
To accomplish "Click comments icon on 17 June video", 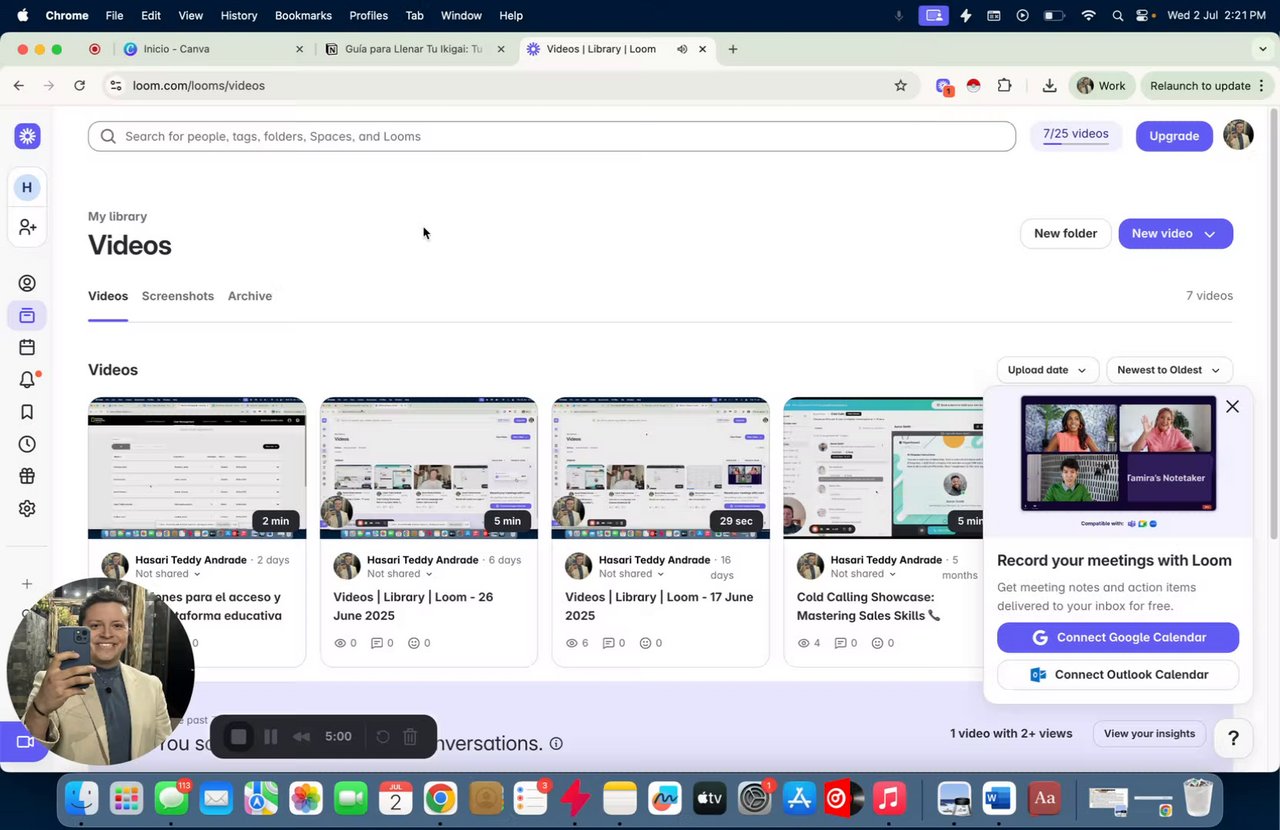I will click(x=608, y=643).
